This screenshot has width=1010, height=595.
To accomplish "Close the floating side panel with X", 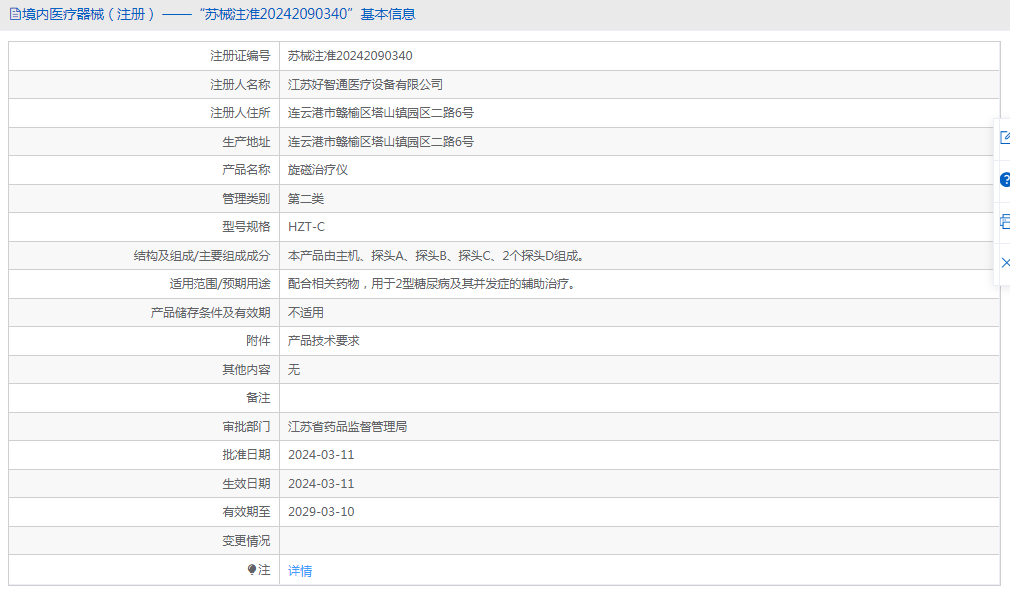I will tap(1005, 263).
